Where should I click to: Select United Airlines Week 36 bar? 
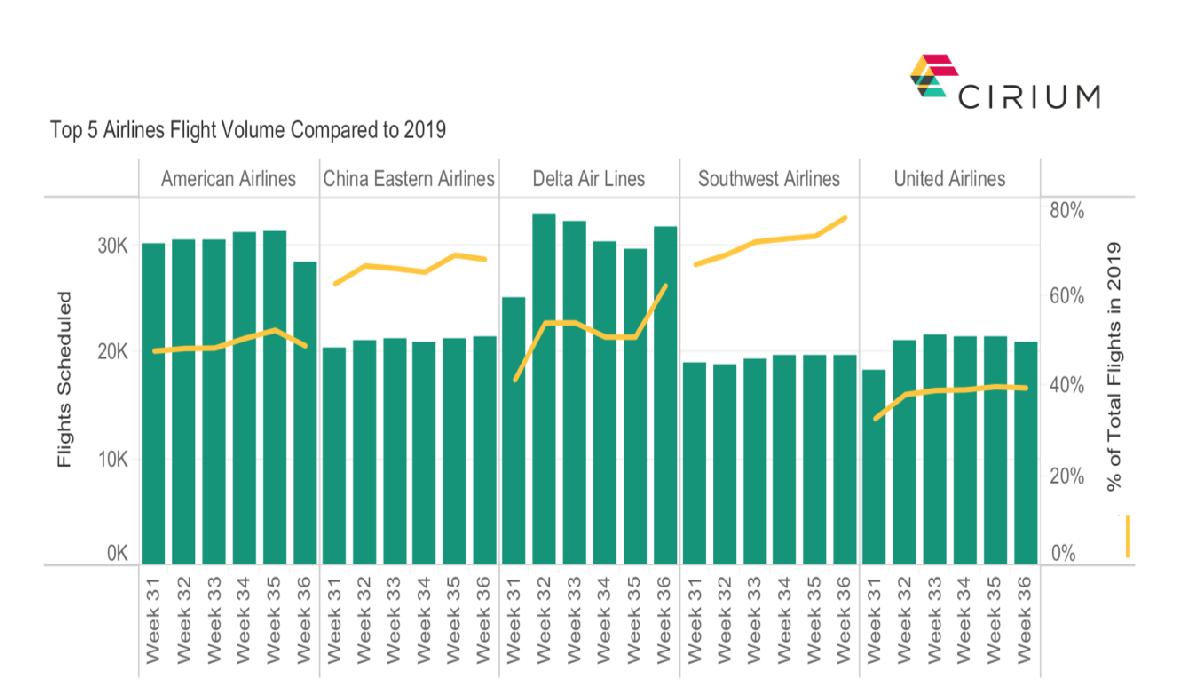tap(1026, 453)
